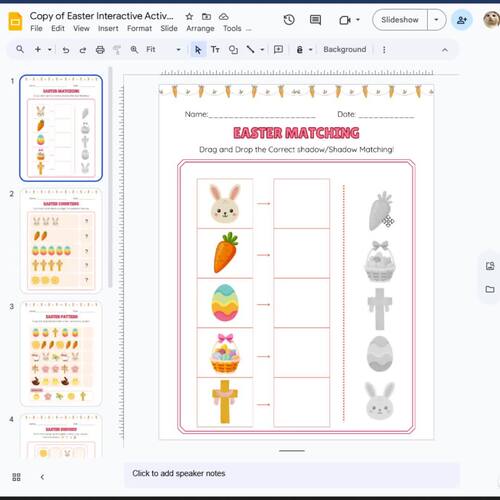Select the gray carrot shadow image

[x=381, y=211]
